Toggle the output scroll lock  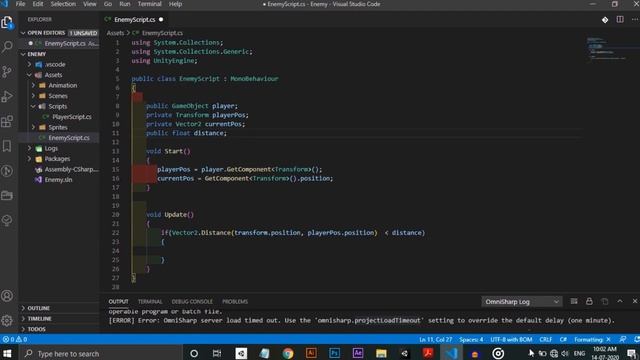[x=589, y=301]
